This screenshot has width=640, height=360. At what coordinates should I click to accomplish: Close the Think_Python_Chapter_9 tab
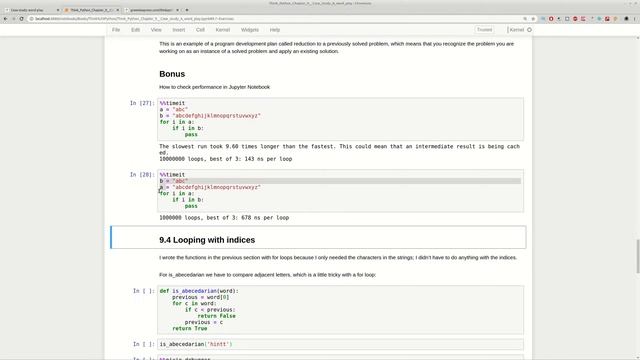click(118, 10)
